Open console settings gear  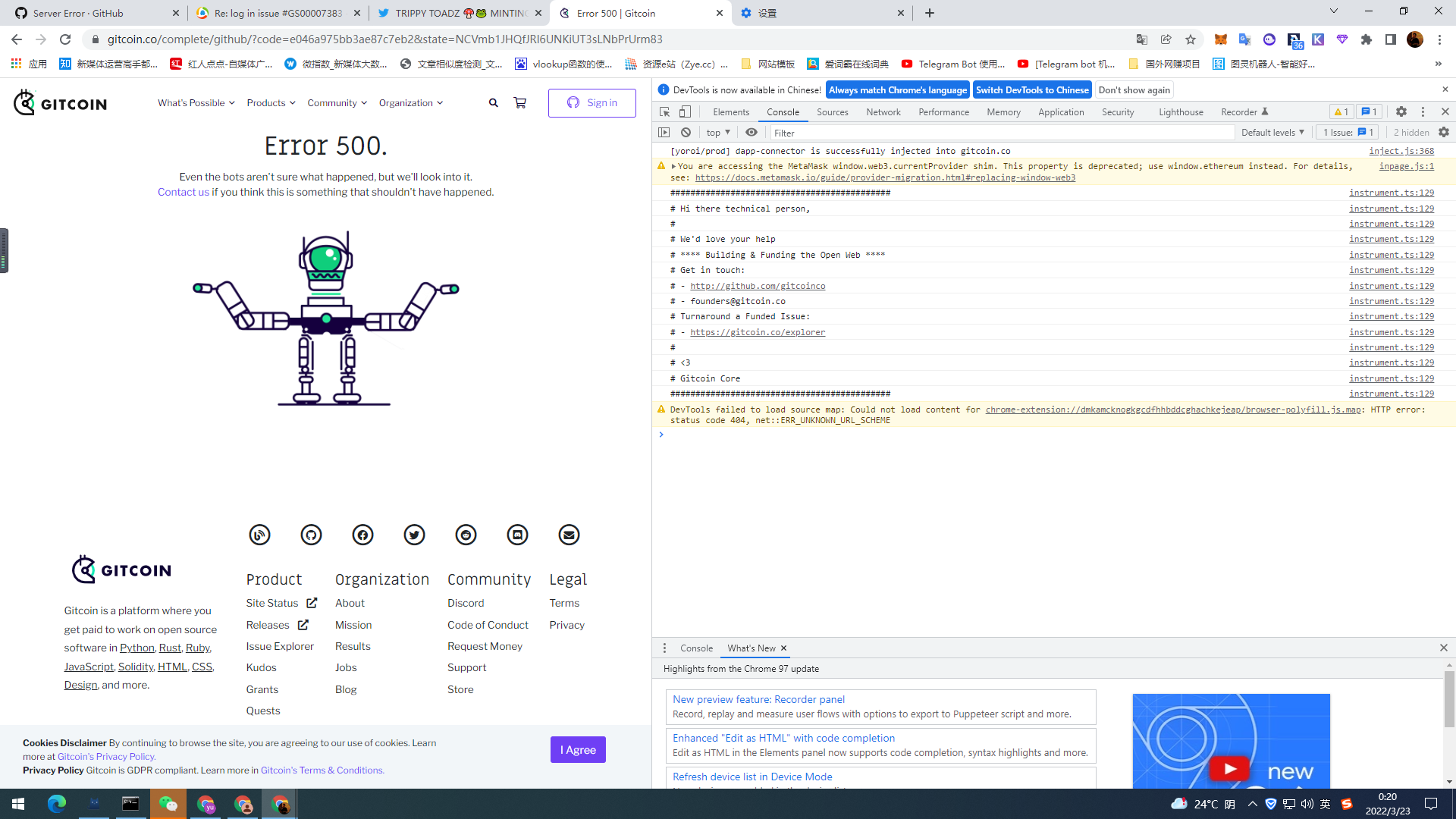click(x=1444, y=133)
